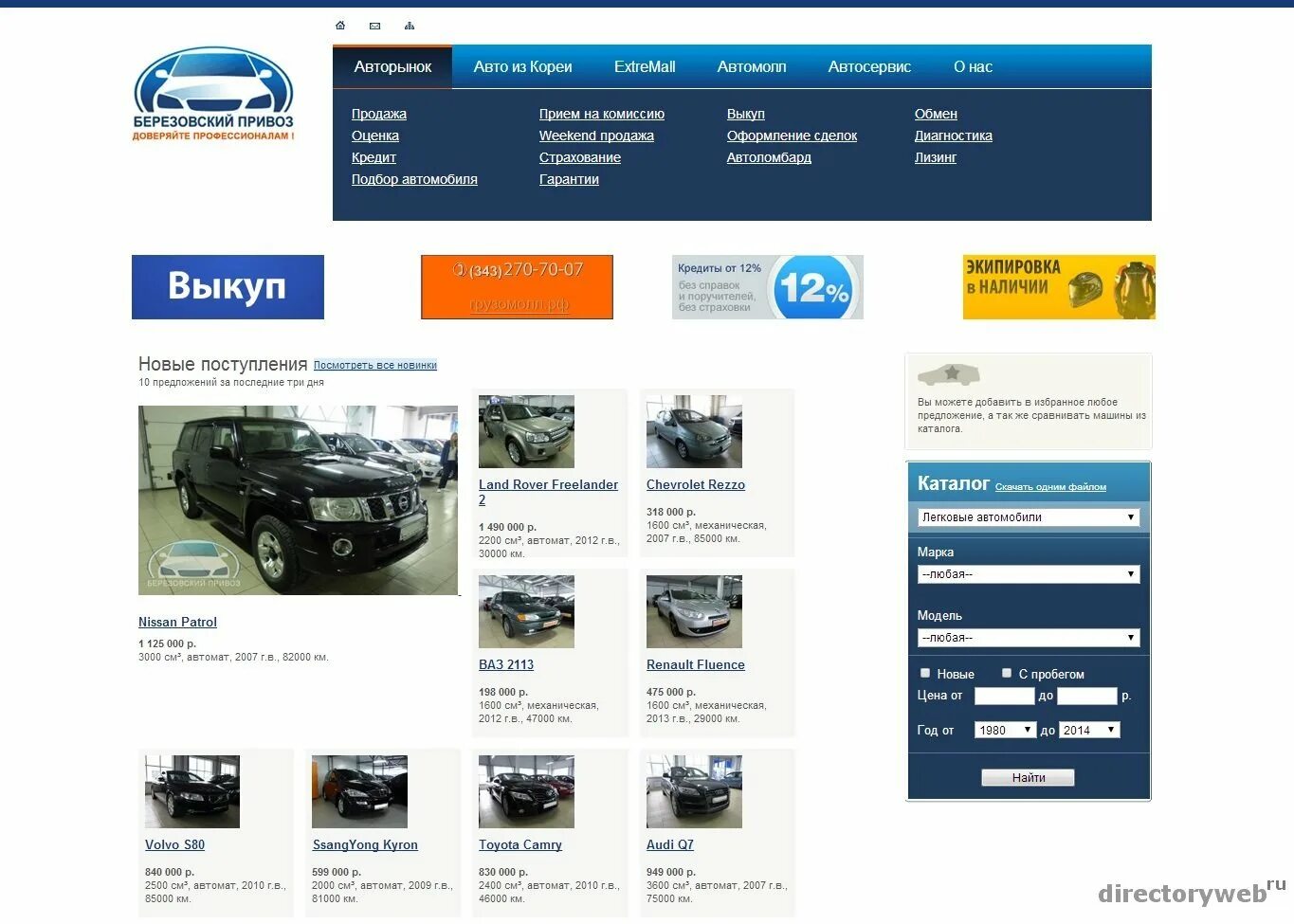Focus the Цена от input field
Viewport: 1294px width, 924px height.
1004,697
